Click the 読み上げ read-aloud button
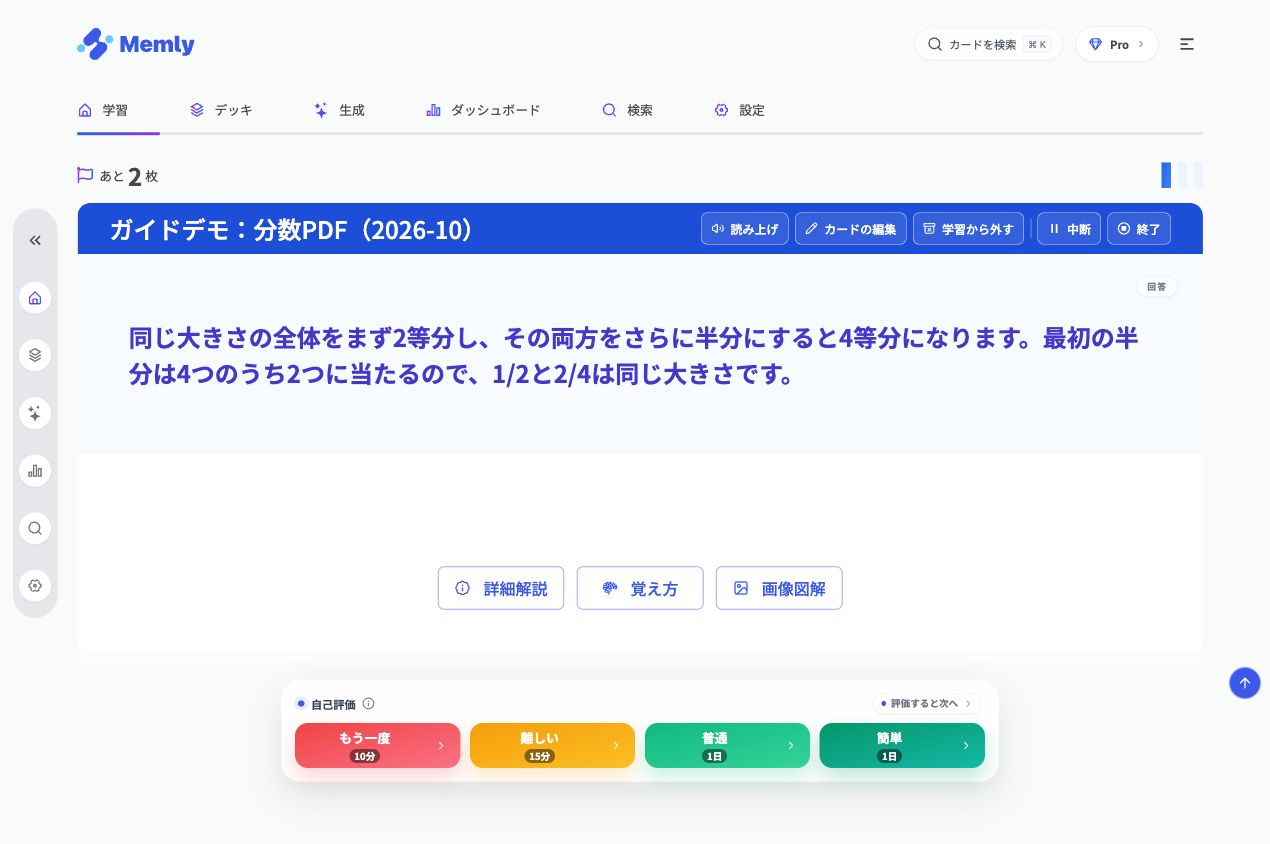1270x844 pixels. (745, 228)
